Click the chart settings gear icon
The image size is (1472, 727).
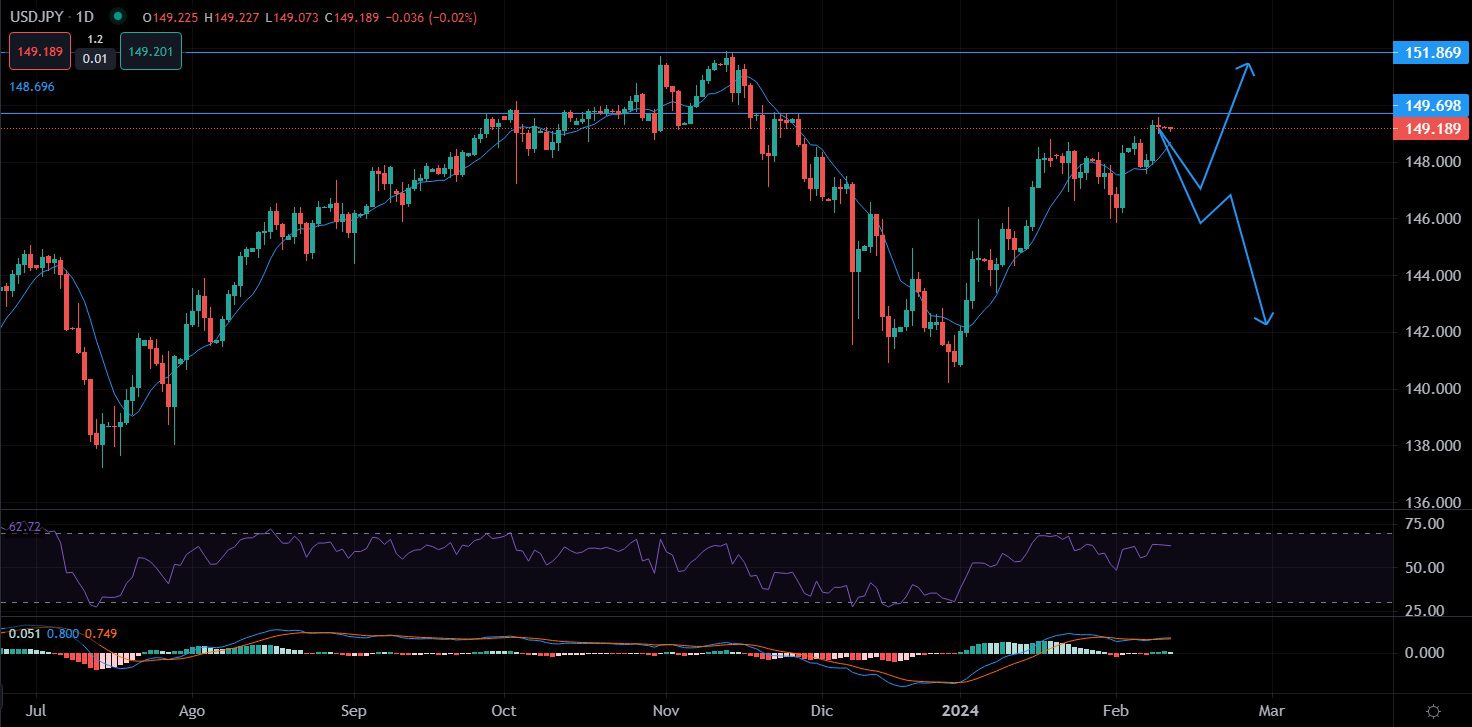(1433, 711)
